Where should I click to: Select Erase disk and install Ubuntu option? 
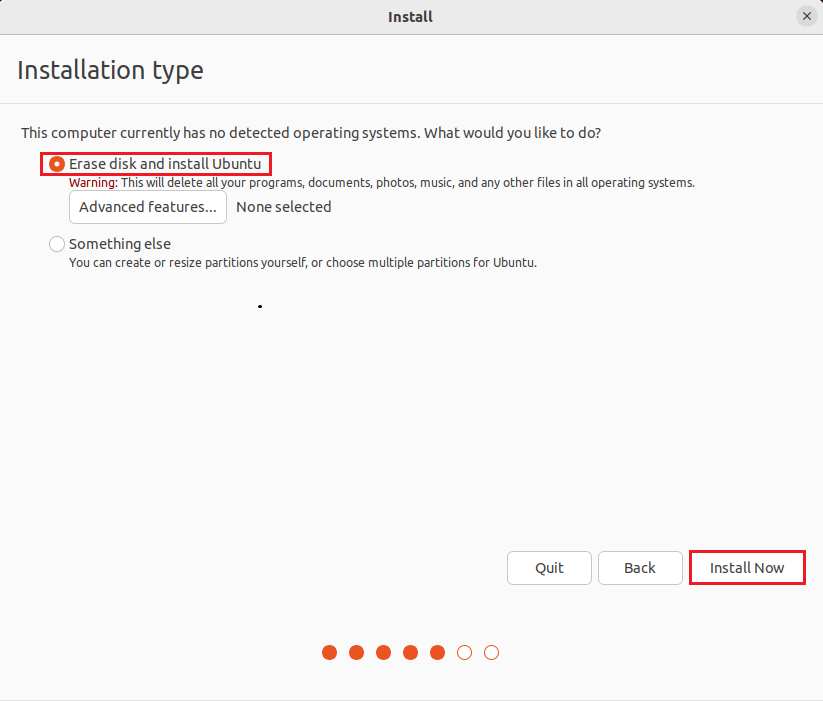(57, 163)
